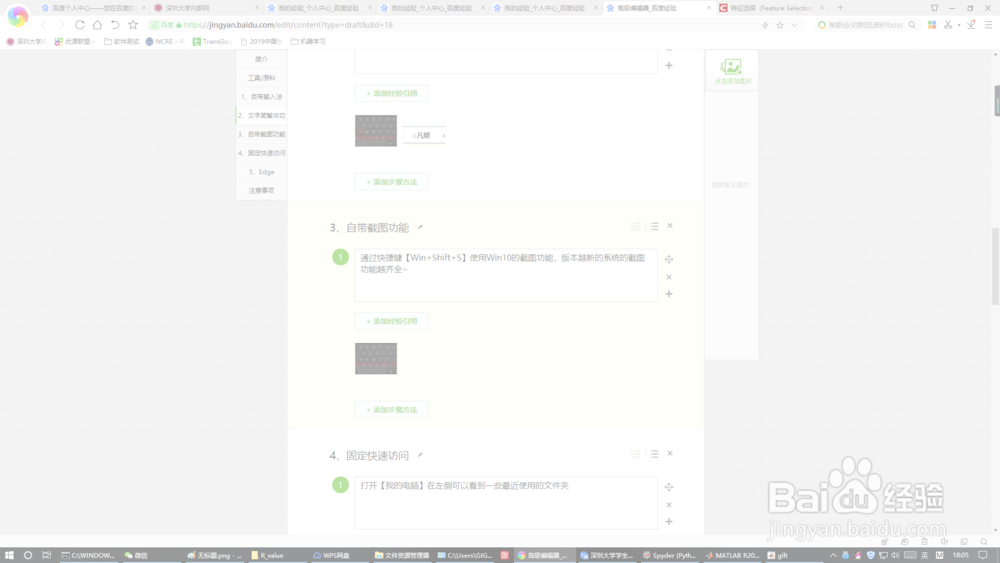Switch to Spyder on the taskbar

pyautogui.click(x=670, y=555)
